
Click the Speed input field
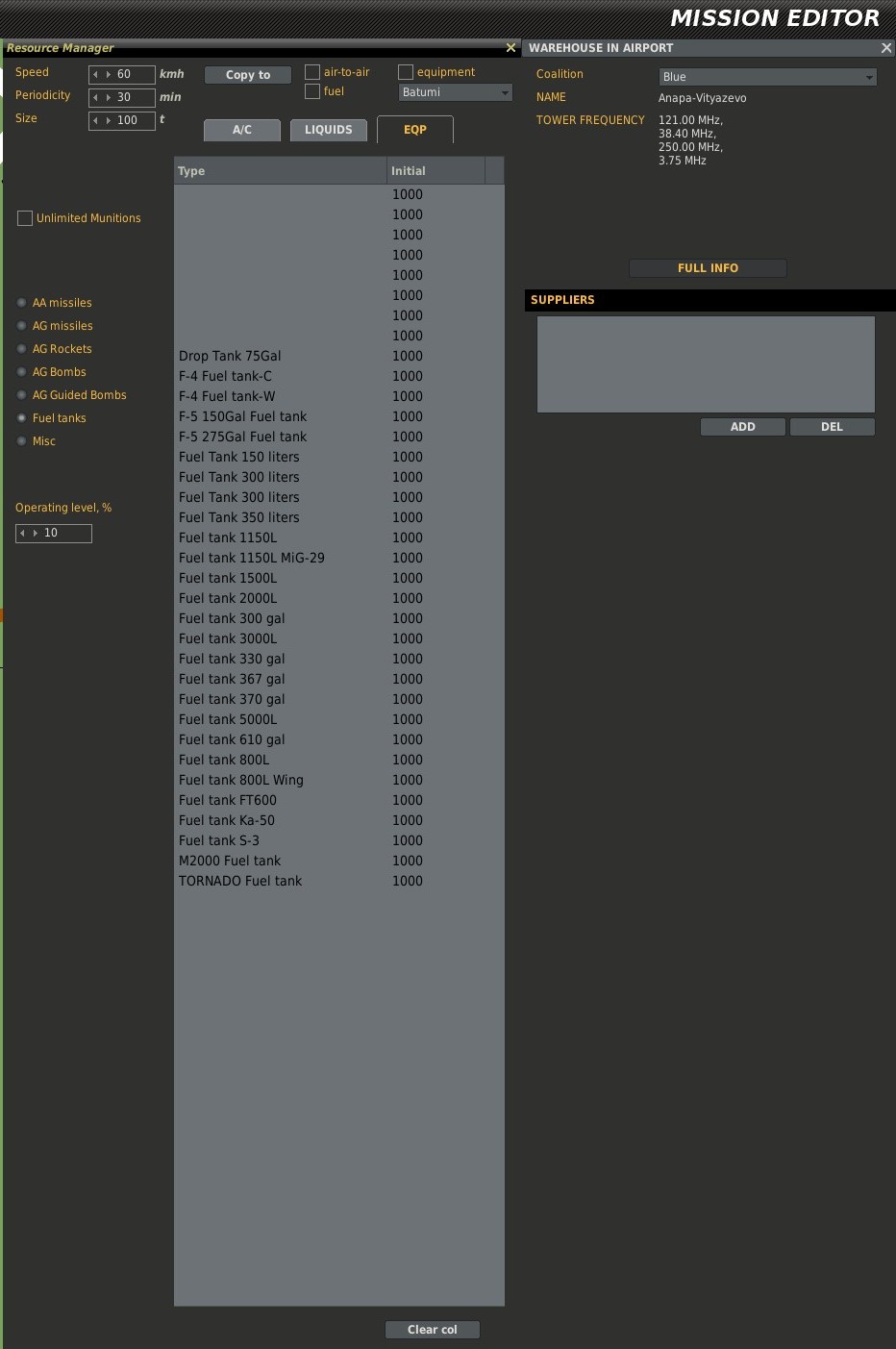[x=122, y=74]
